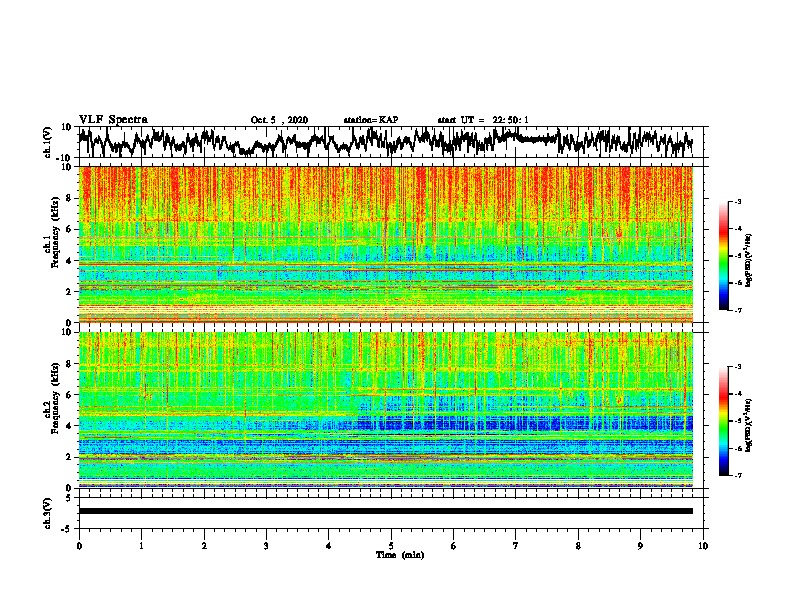Click time axis tick label "5"
The width and height of the screenshot is (792, 612).
pyautogui.click(x=391, y=546)
